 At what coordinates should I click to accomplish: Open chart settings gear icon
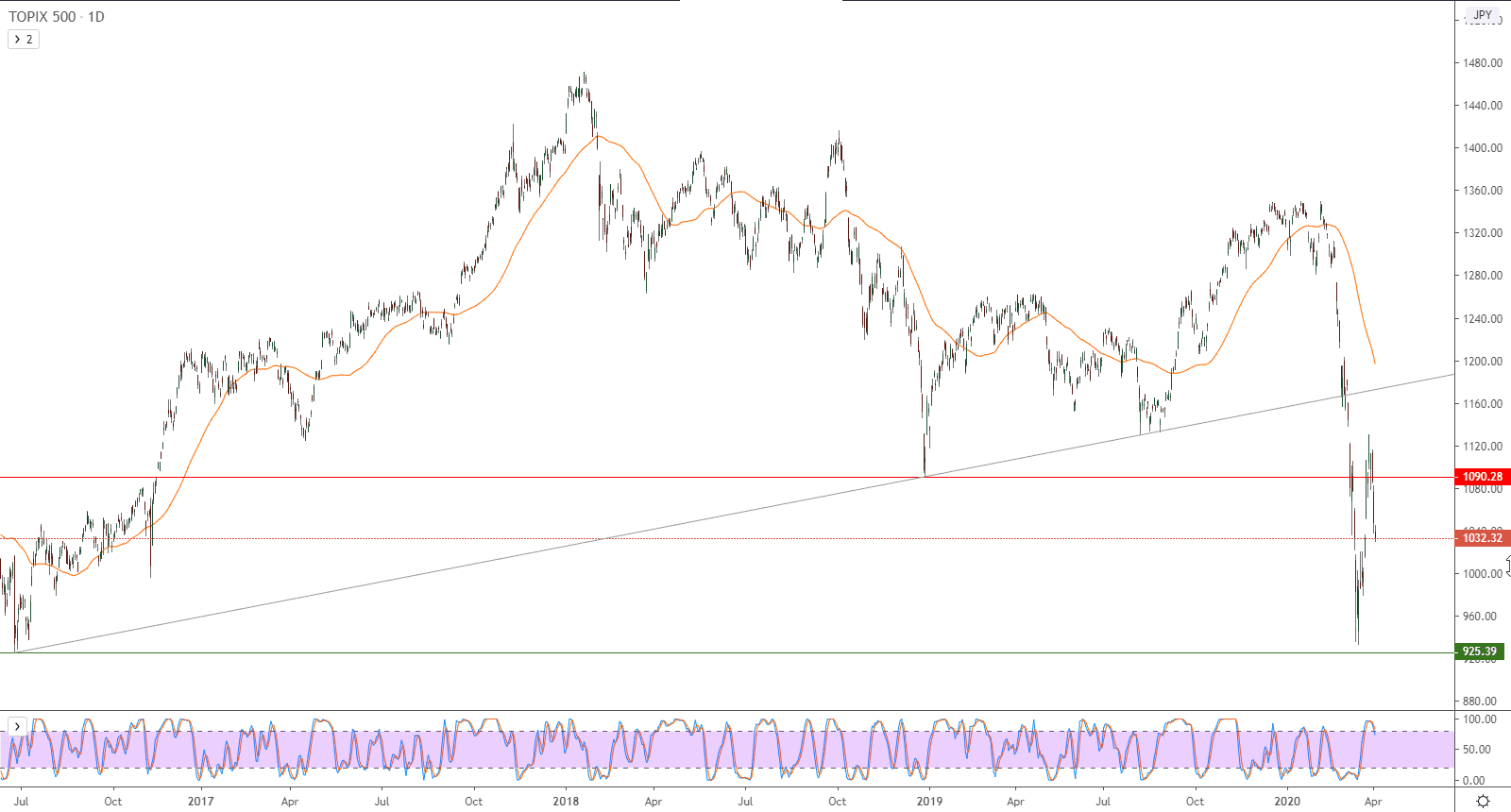[x=1483, y=802]
